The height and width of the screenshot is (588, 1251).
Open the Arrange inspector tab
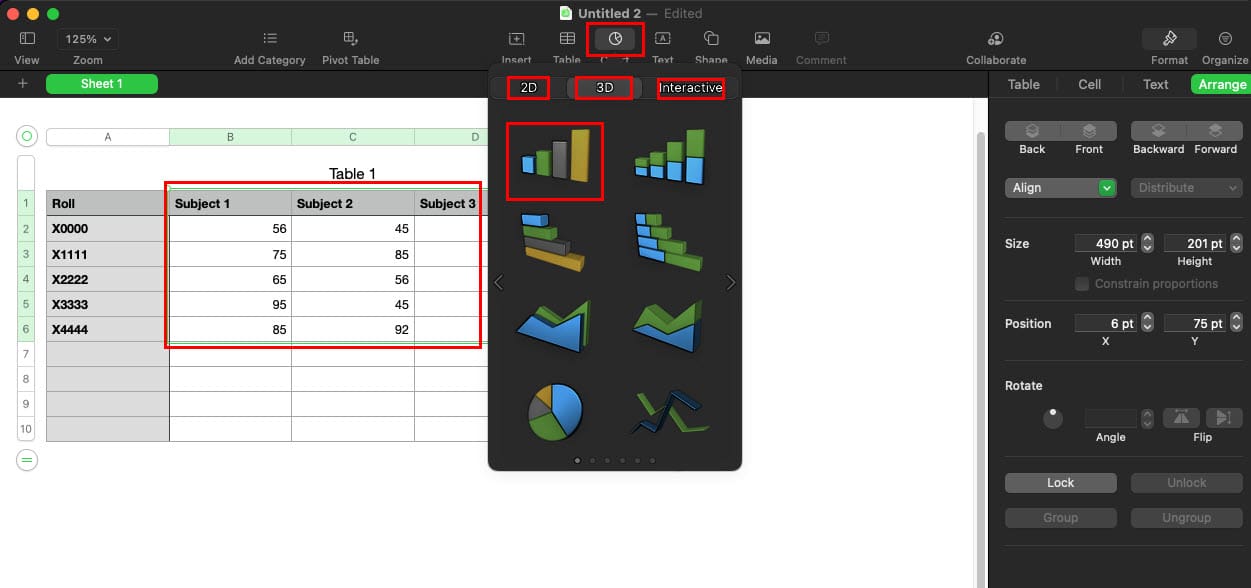coord(1223,85)
